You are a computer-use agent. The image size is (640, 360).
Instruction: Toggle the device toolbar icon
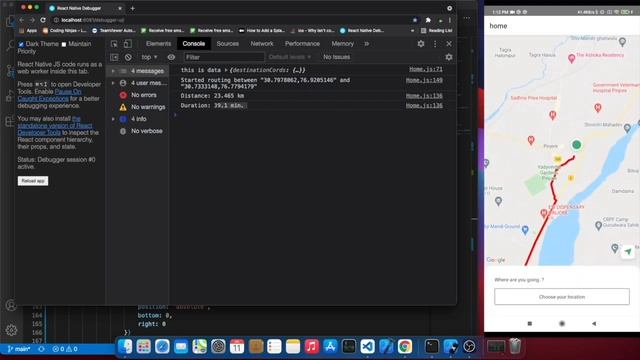coord(128,44)
